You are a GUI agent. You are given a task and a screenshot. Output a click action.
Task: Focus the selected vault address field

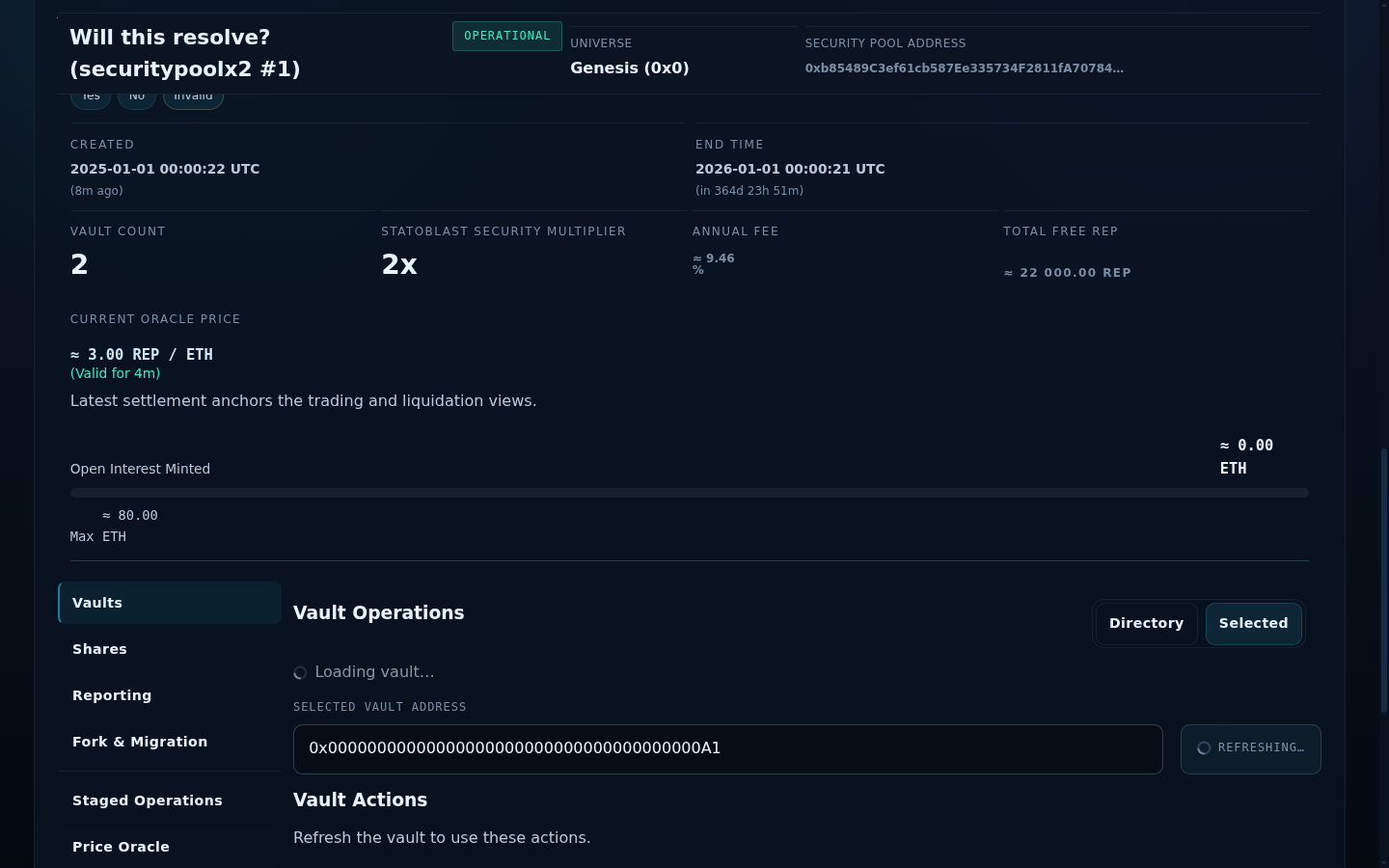(727, 749)
